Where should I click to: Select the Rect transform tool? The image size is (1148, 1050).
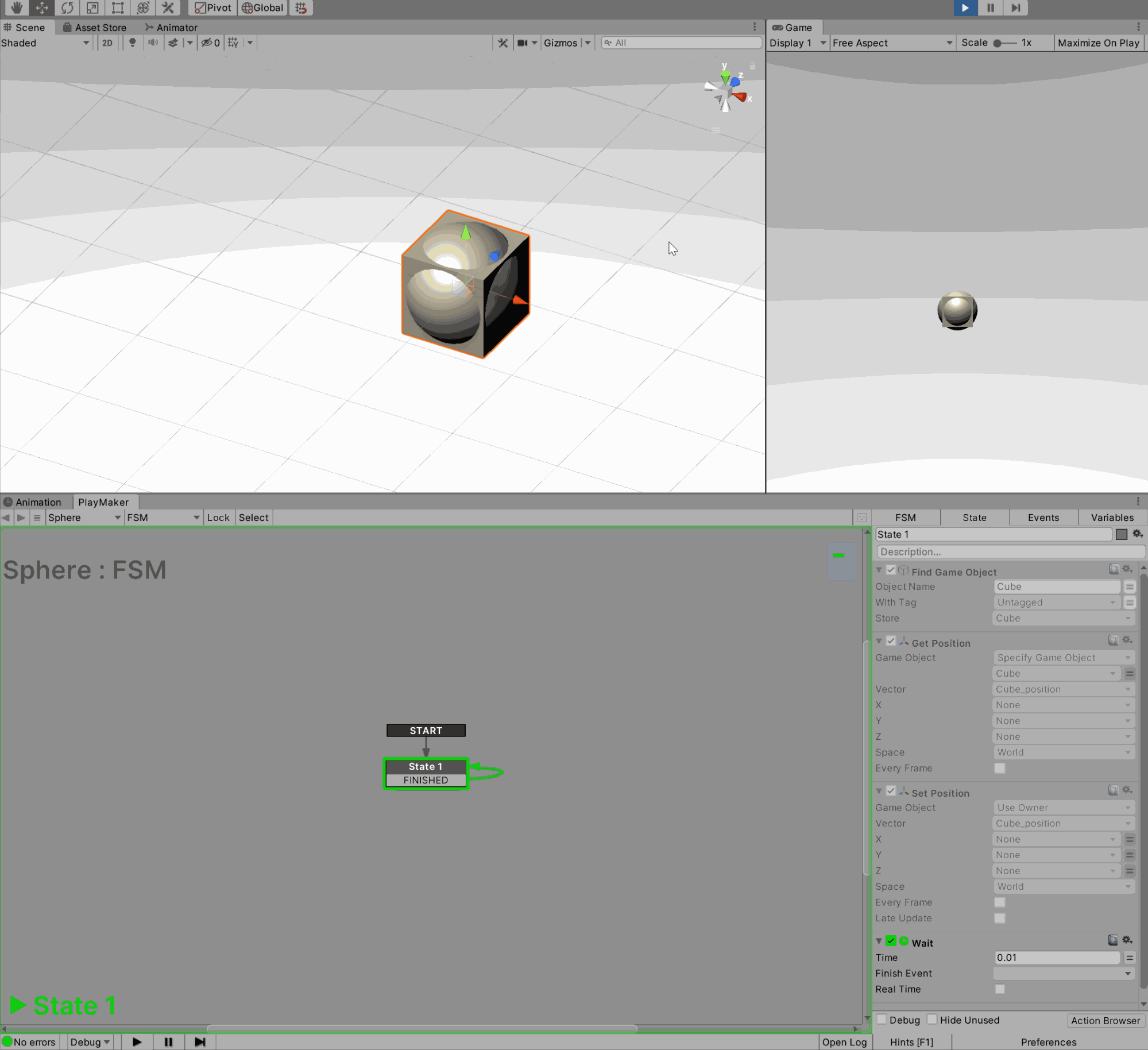click(117, 7)
